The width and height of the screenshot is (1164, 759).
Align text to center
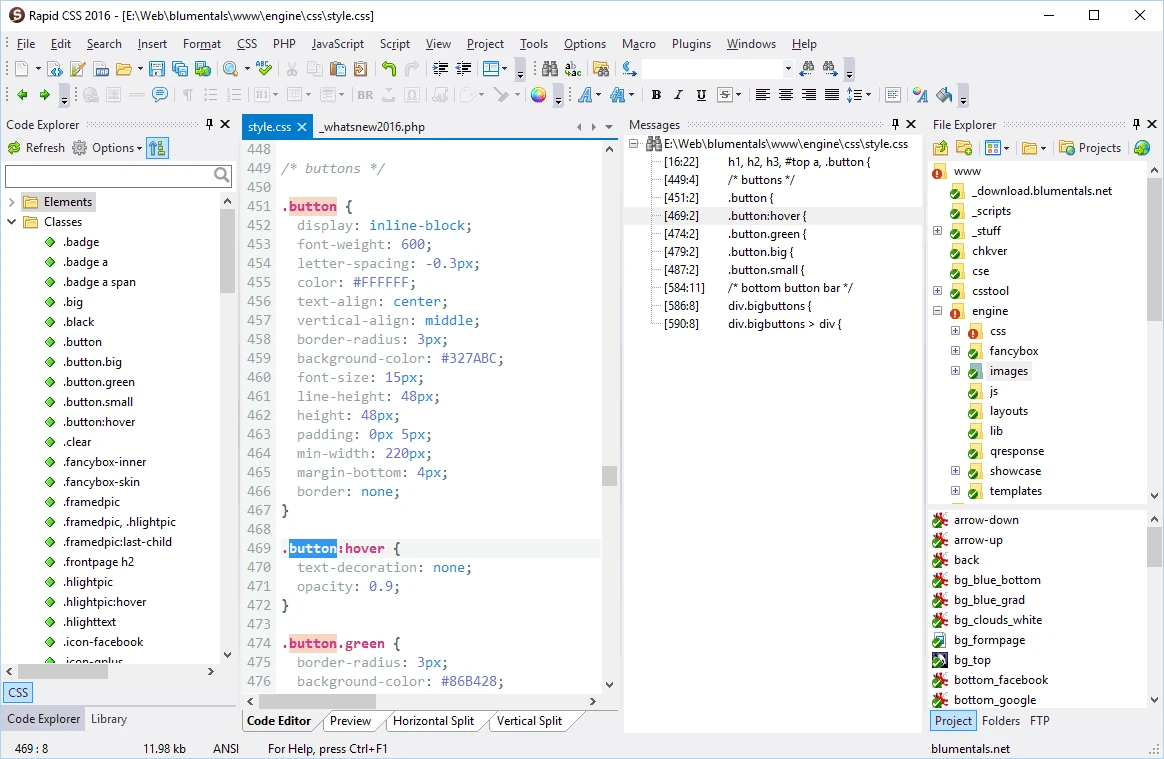click(785, 95)
